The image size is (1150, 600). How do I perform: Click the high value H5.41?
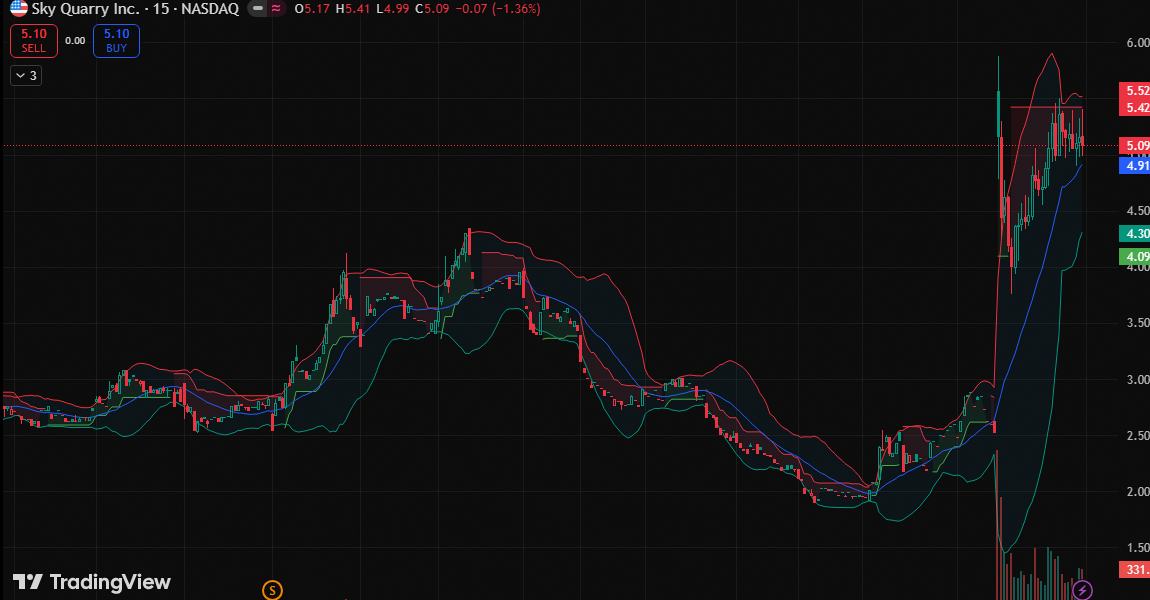(x=353, y=9)
